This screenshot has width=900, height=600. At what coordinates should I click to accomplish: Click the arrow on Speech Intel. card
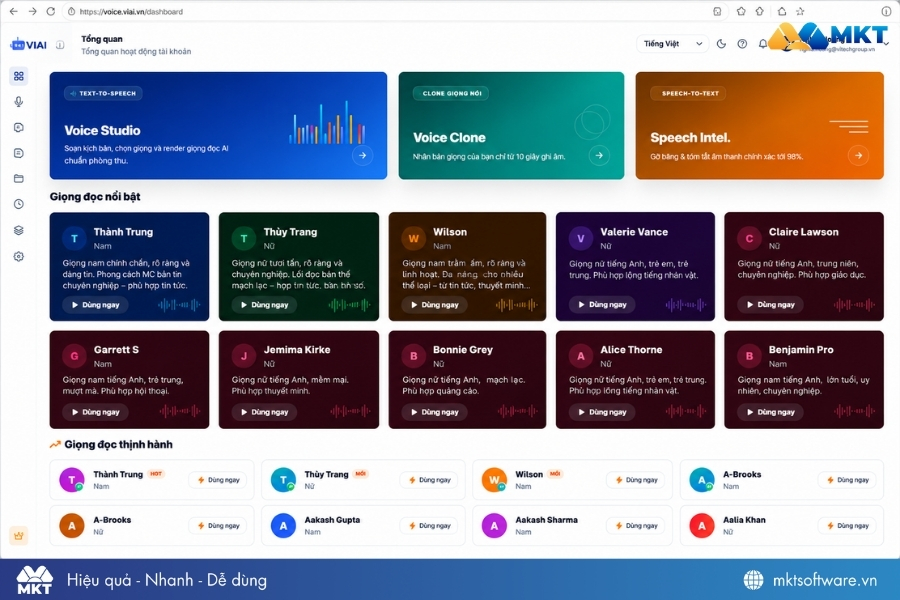click(858, 155)
